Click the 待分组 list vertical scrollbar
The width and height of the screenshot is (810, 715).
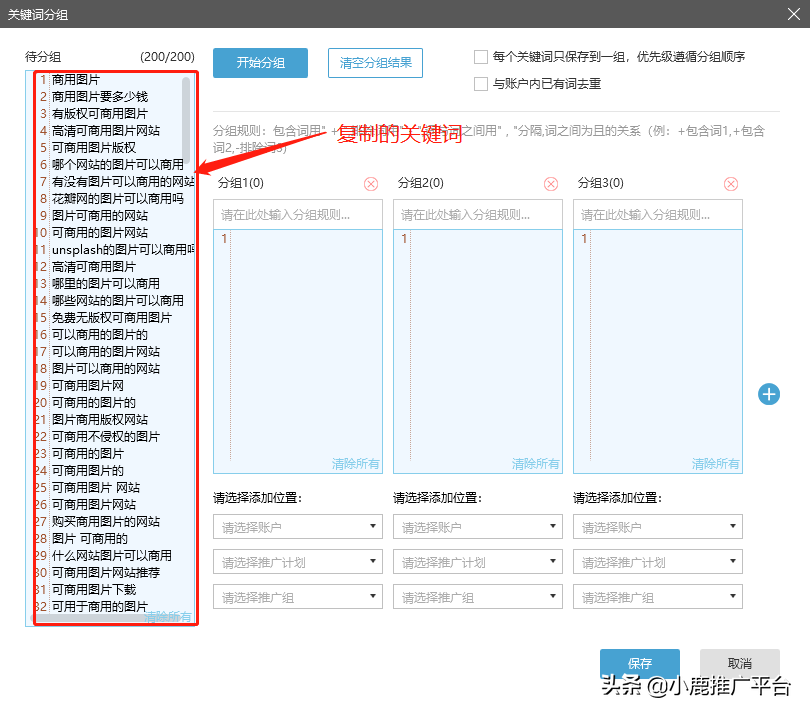(186, 120)
